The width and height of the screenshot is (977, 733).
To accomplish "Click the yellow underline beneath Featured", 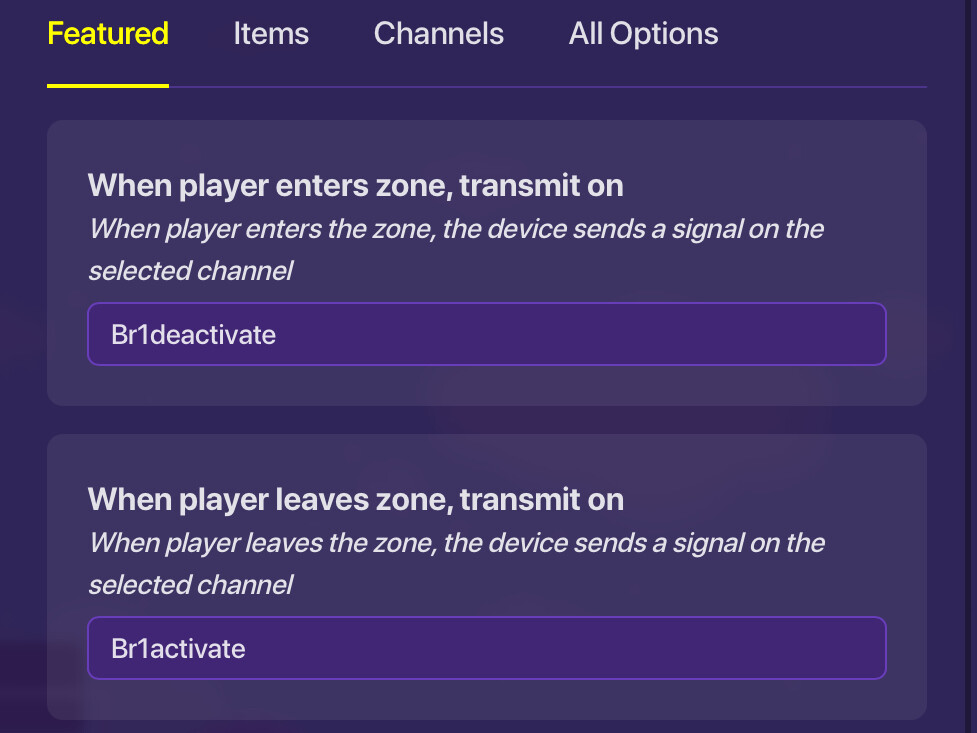I will coord(108,86).
